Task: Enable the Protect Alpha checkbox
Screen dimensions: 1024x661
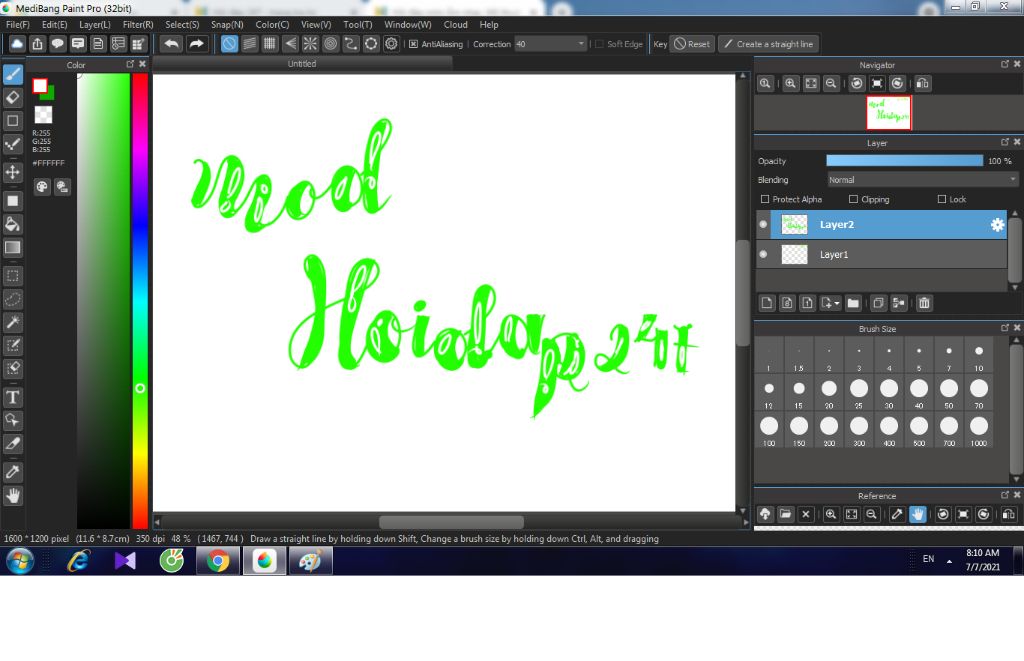Action: pos(765,199)
